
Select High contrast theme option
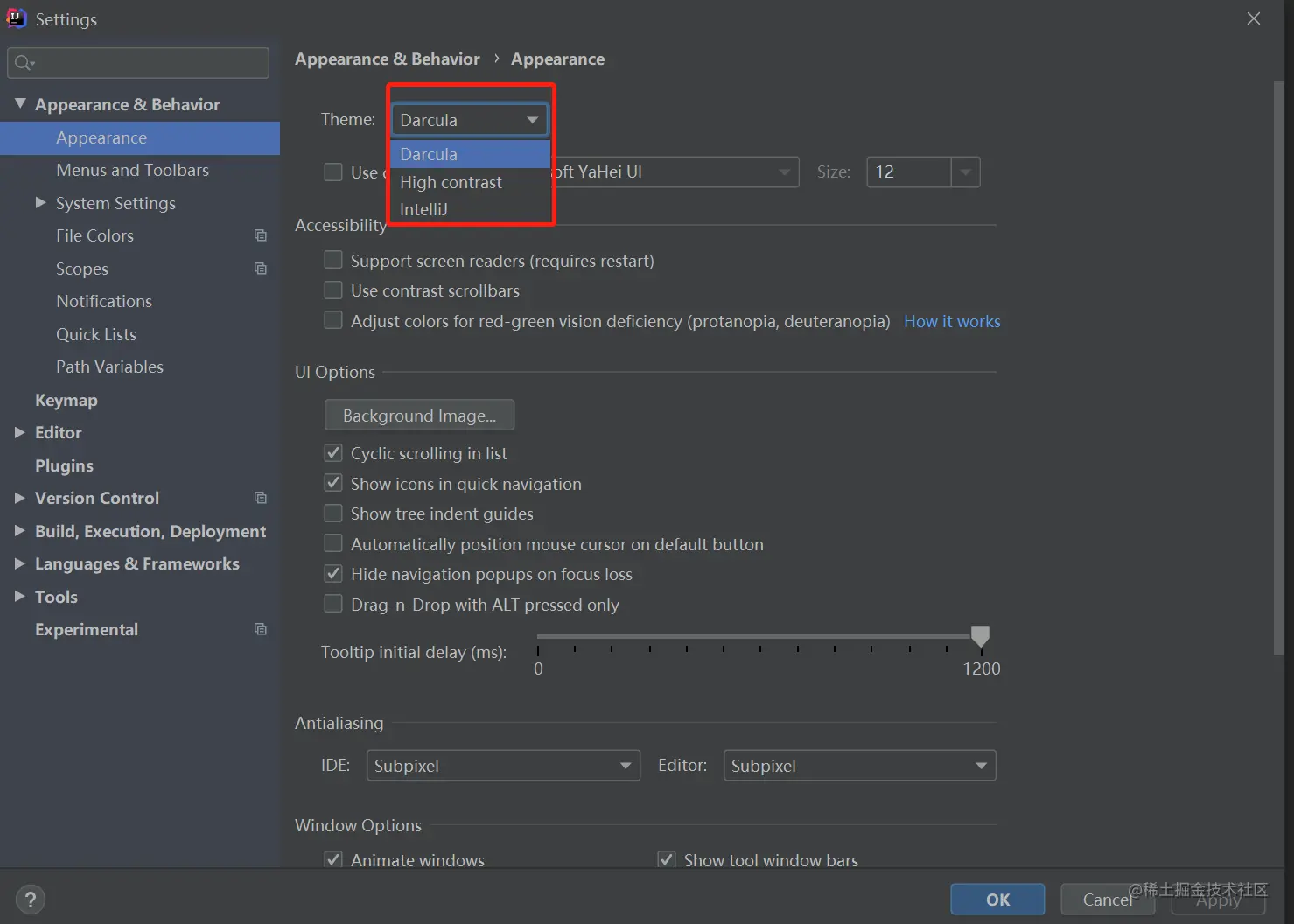[471, 182]
